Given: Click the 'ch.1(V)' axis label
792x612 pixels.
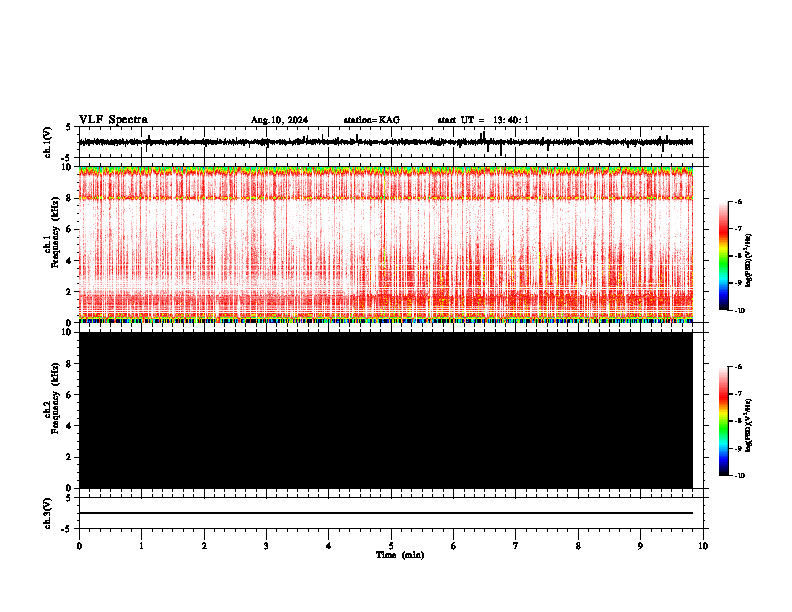Looking at the screenshot, I should 48,142.
